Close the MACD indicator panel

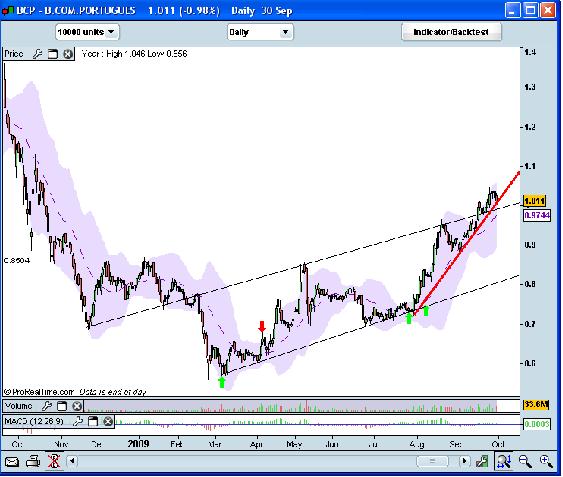(x=108, y=421)
